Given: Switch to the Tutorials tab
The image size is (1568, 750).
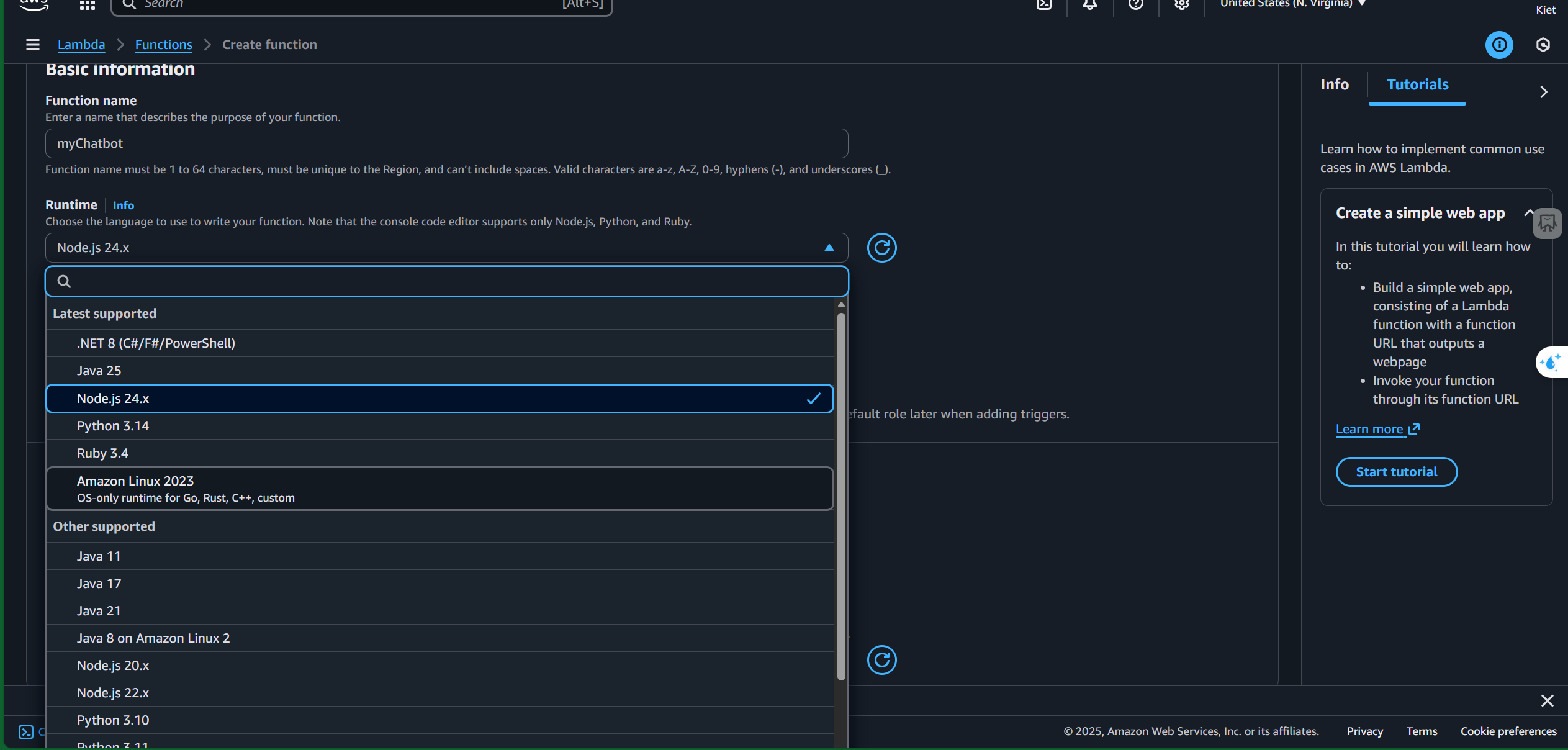Looking at the screenshot, I should coord(1417,84).
